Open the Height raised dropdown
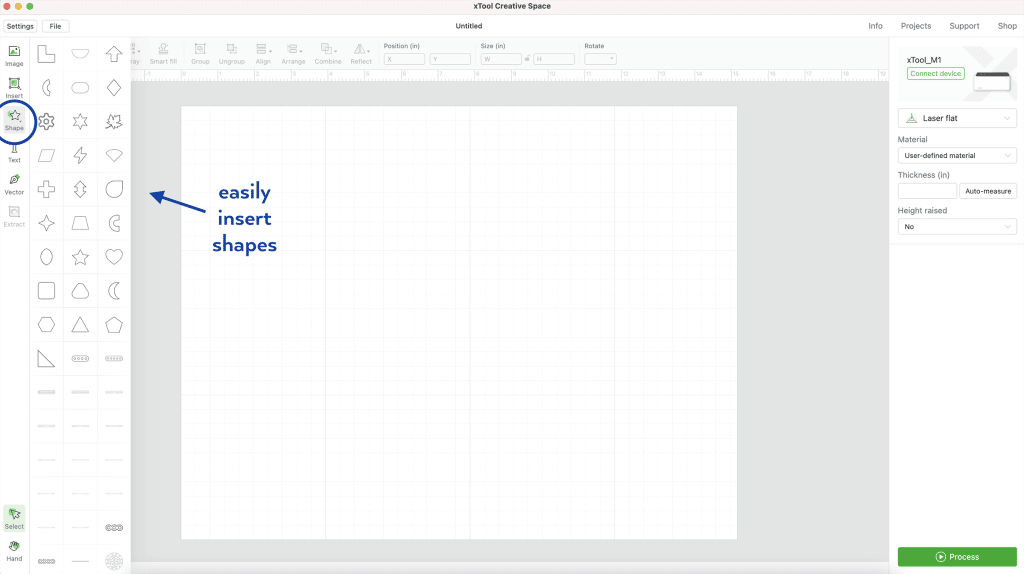The image size is (1024, 574). (x=957, y=227)
